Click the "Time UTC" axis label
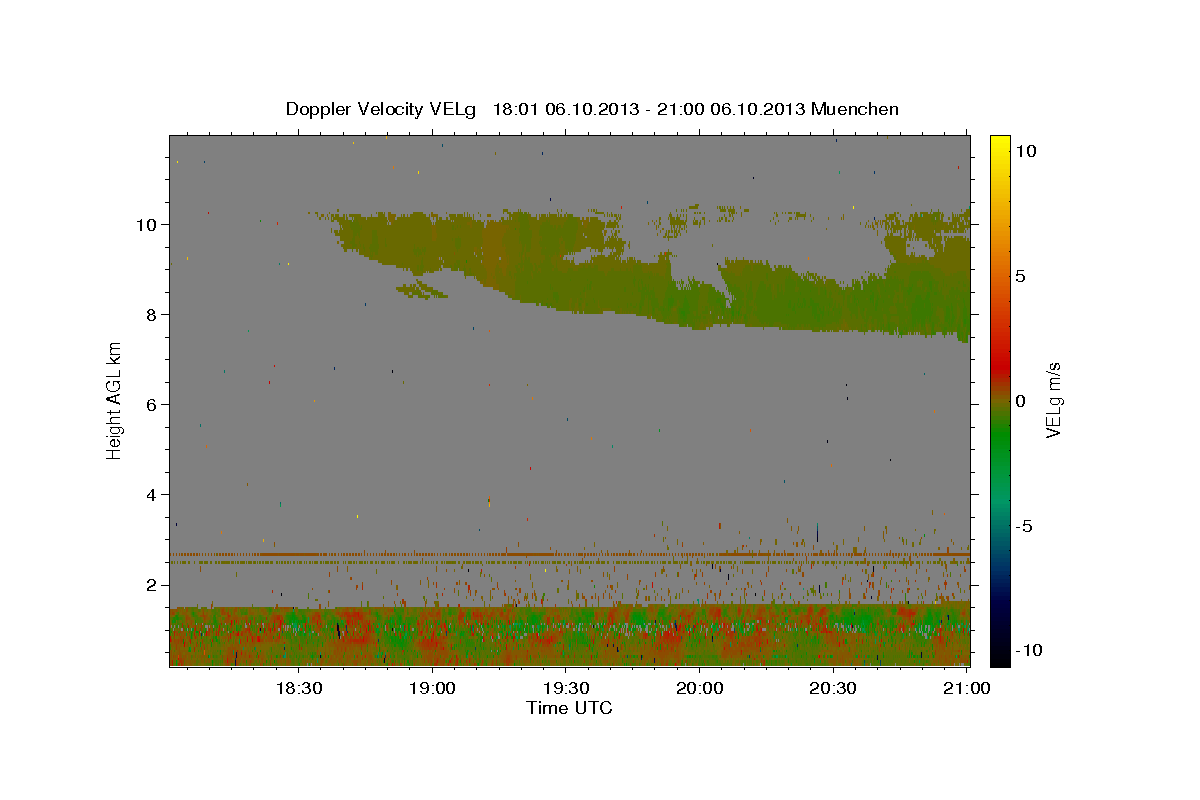 [x=569, y=708]
